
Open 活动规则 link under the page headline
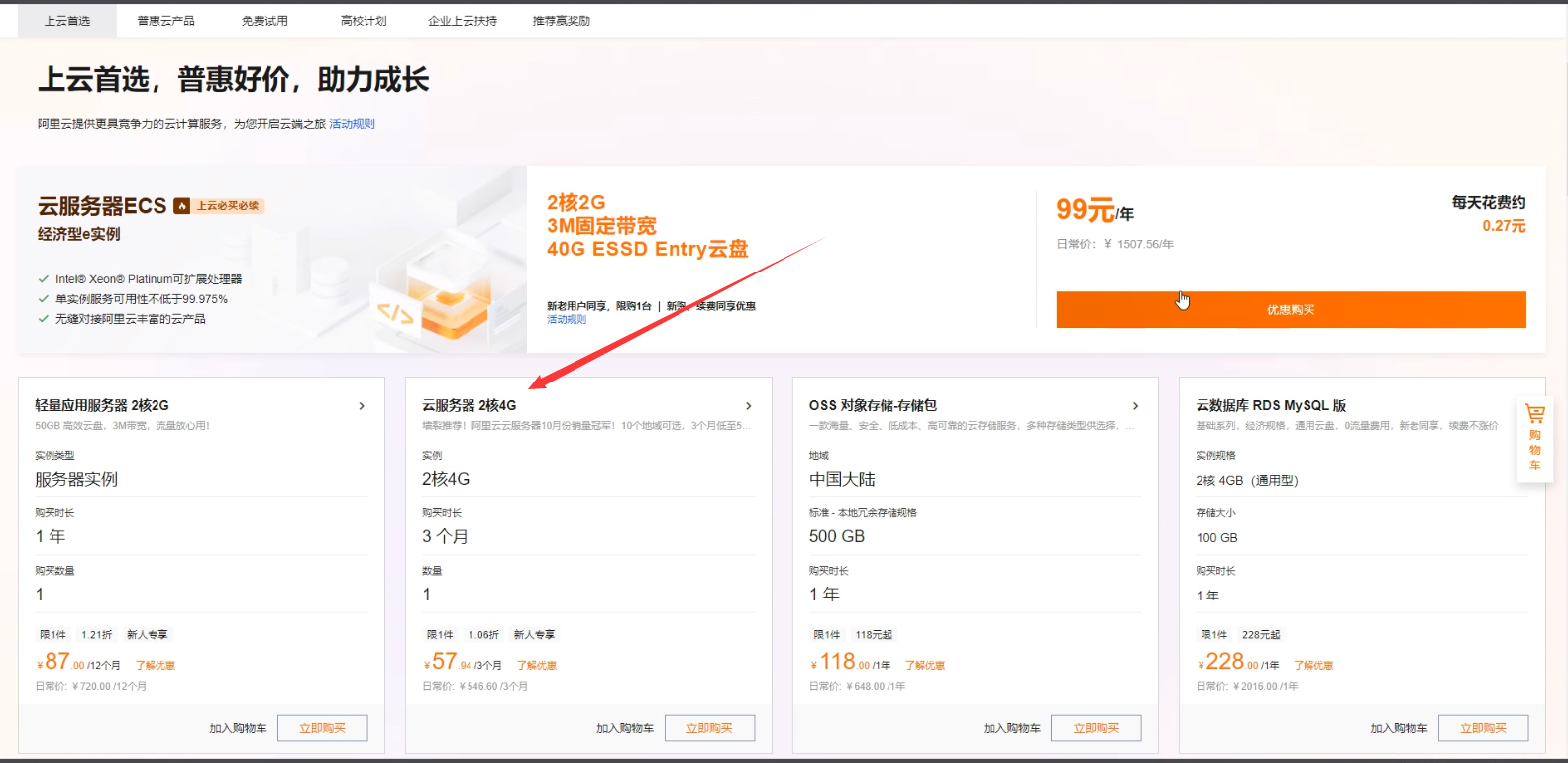tap(353, 124)
